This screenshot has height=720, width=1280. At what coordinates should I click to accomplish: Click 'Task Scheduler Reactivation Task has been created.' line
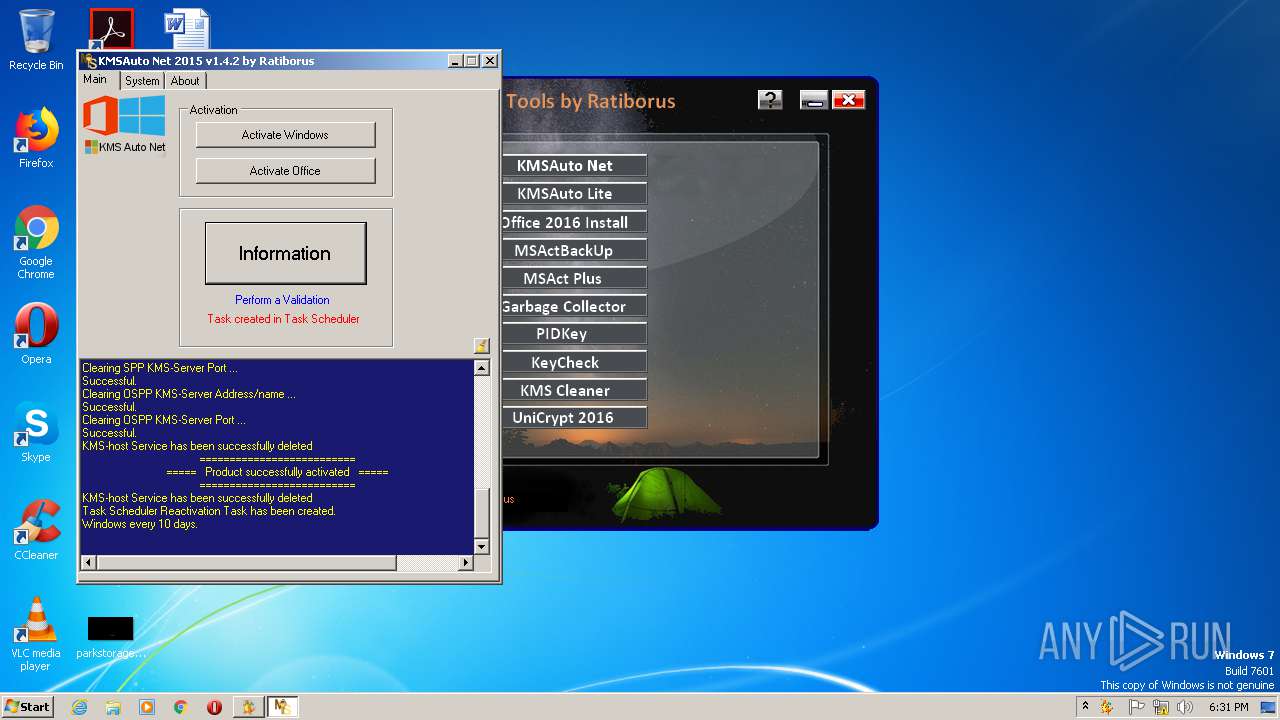209,511
